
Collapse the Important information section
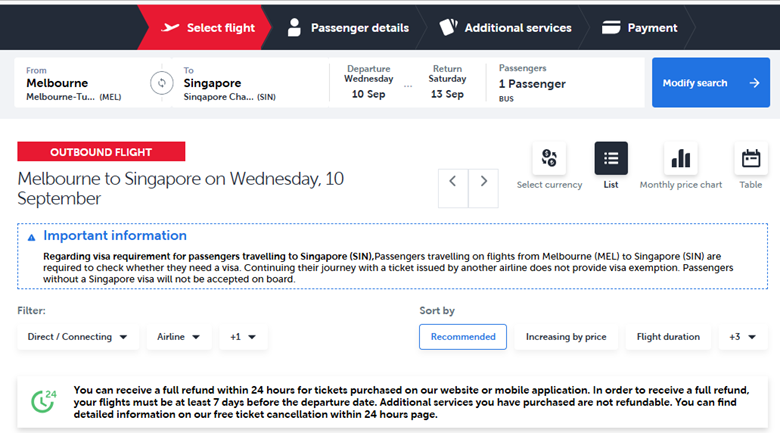tap(31, 237)
